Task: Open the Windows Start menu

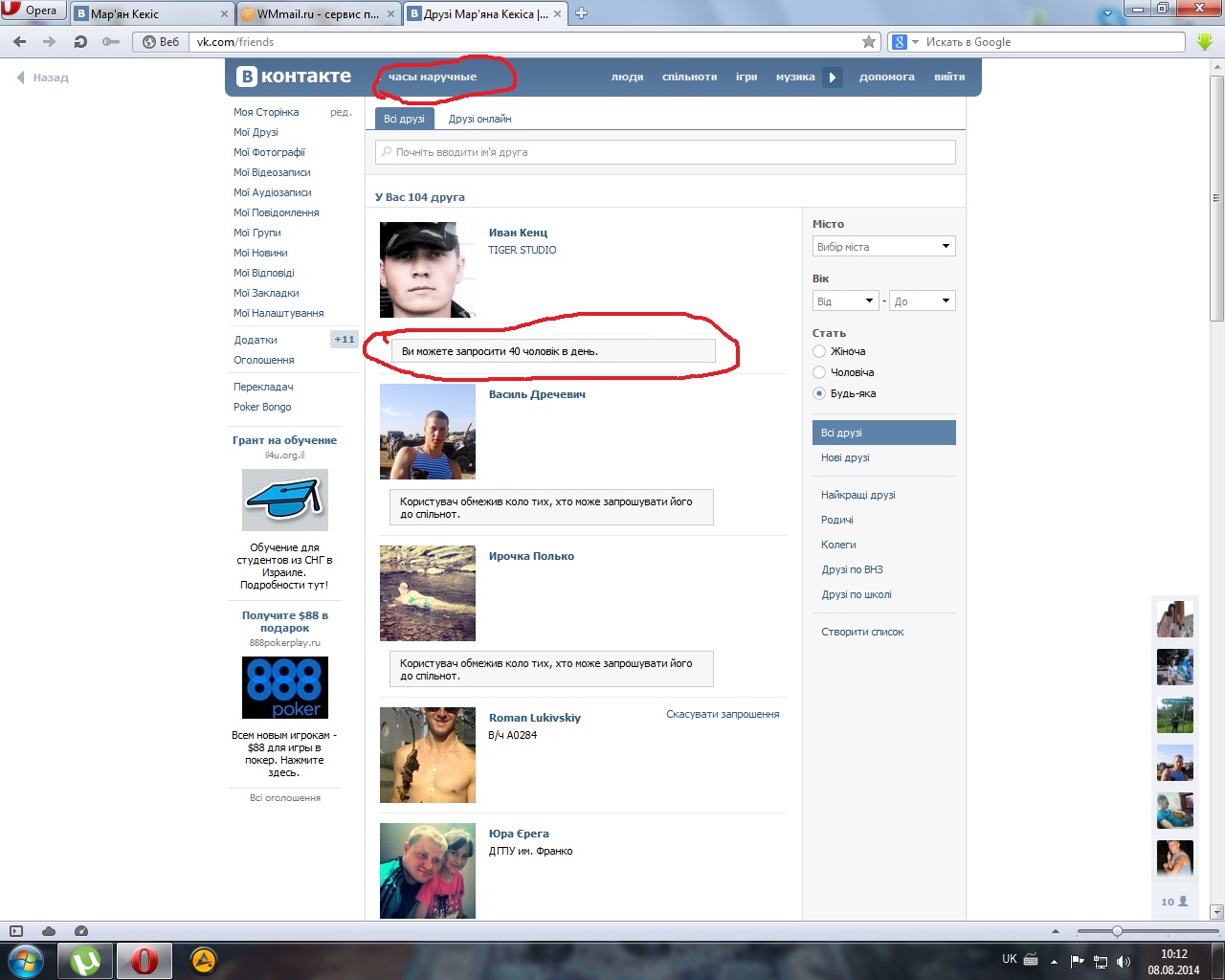Action: tap(26, 960)
